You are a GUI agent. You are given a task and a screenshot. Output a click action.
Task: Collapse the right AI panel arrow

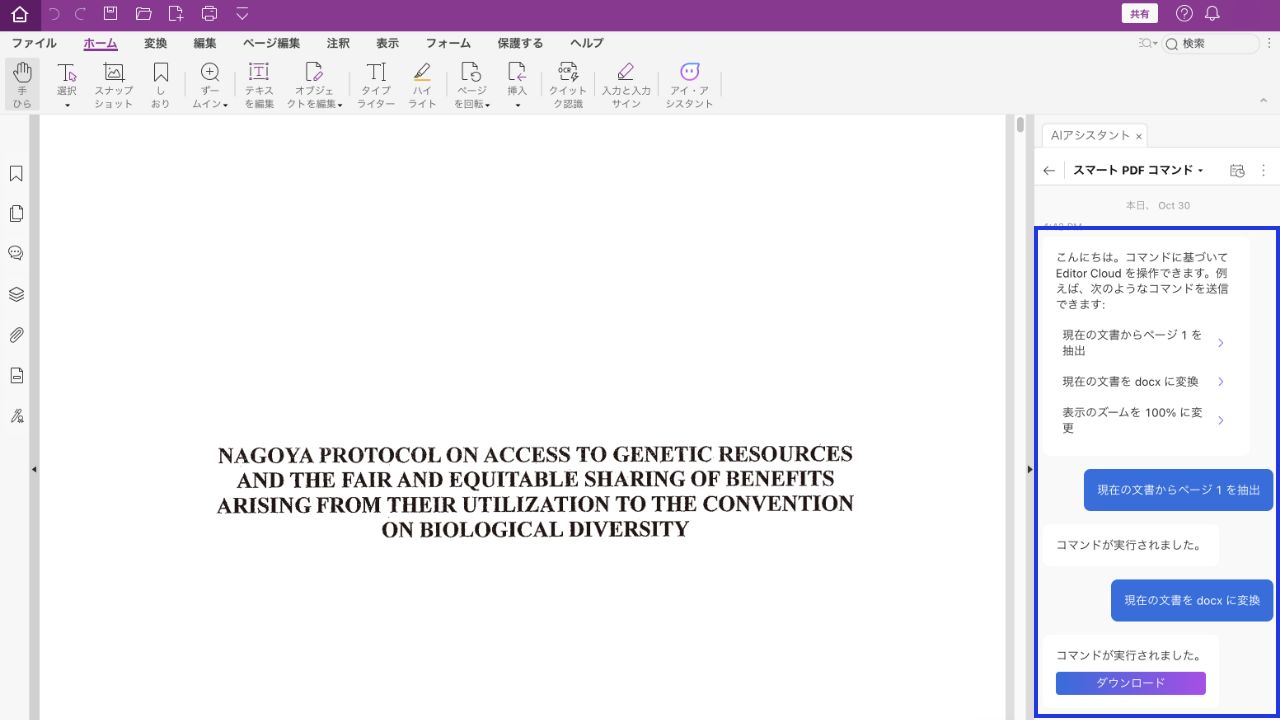(x=1030, y=469)
